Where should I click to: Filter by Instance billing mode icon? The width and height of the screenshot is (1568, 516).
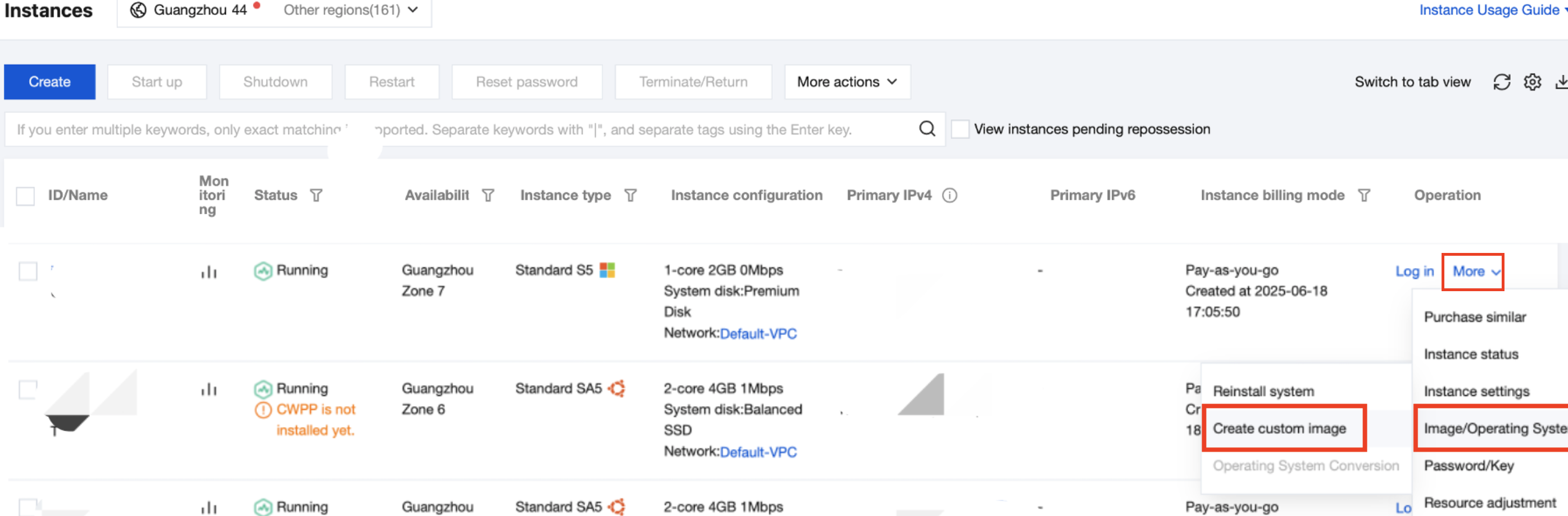point(1363,195)
